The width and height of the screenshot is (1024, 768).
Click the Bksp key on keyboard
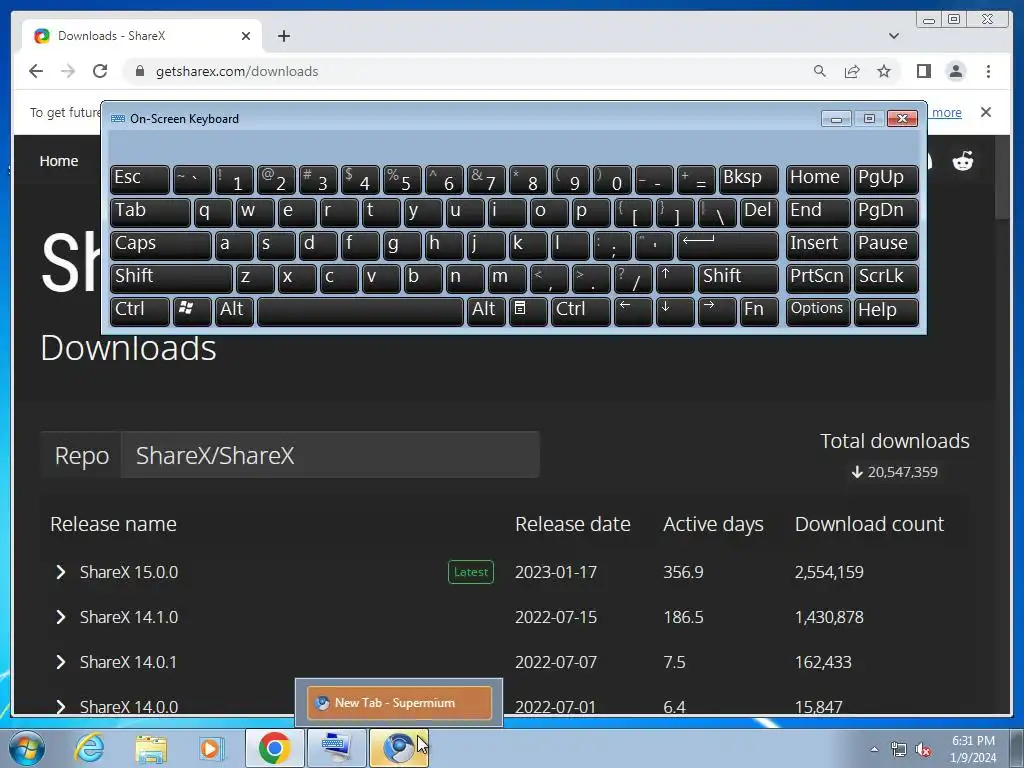point(748,180)
